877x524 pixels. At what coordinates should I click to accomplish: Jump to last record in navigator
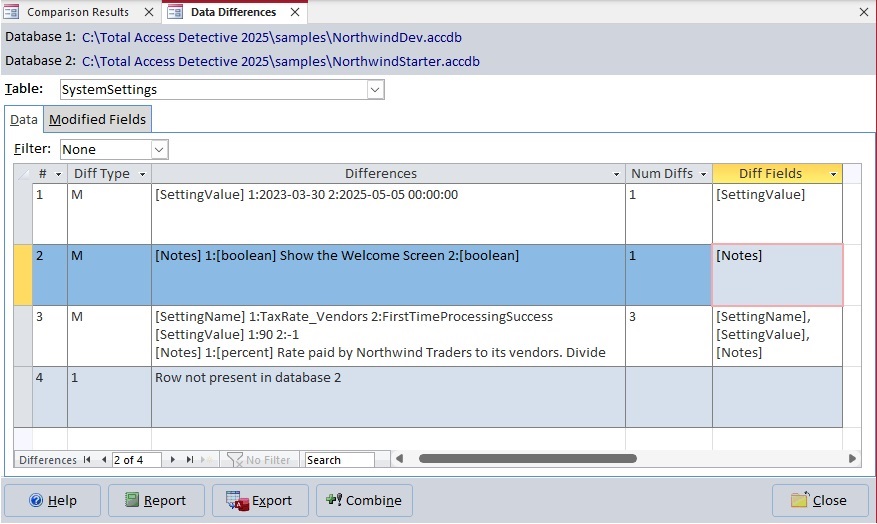[190, 460]
